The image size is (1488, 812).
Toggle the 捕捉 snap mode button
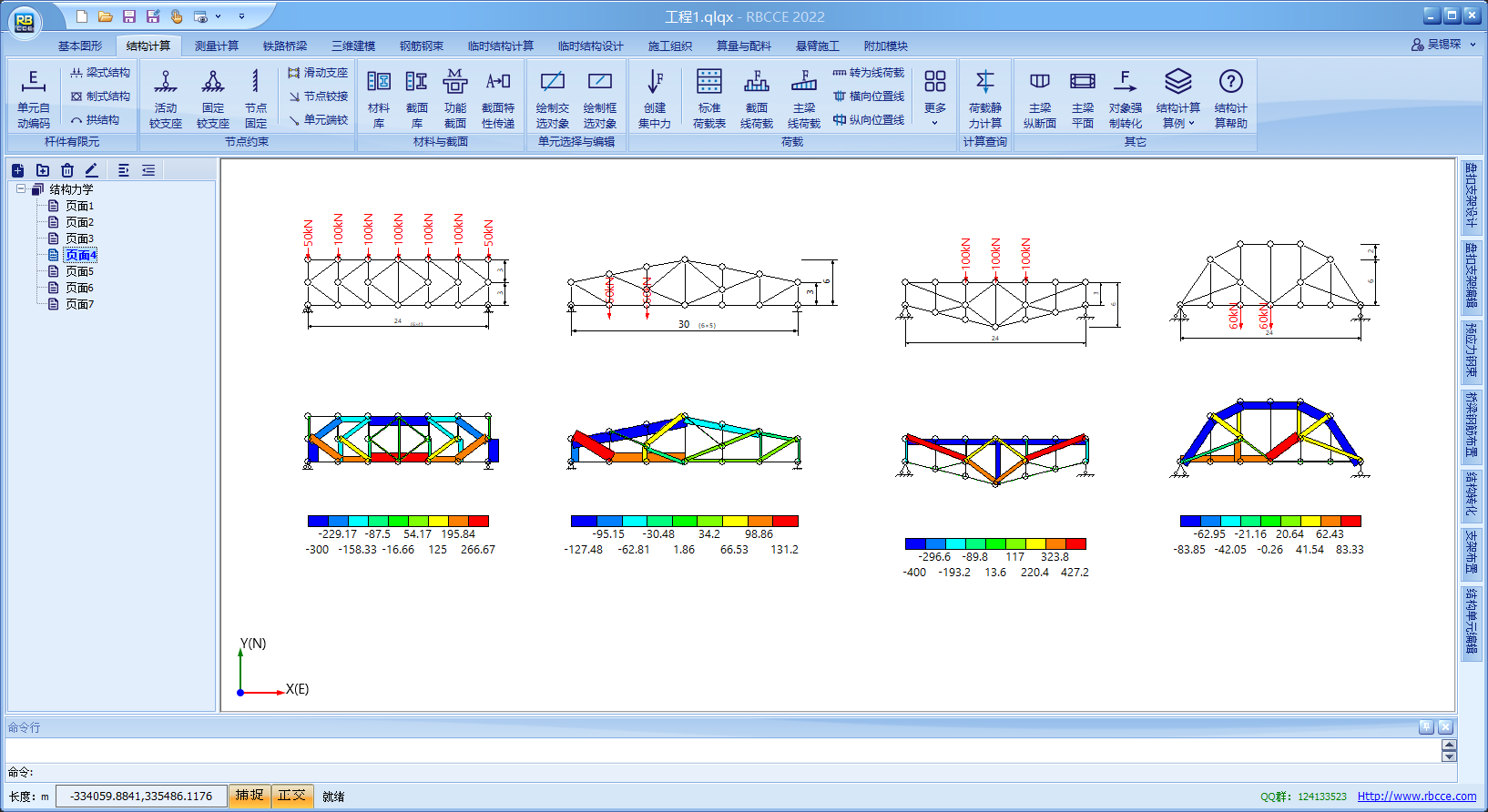(x=250, y=796)
